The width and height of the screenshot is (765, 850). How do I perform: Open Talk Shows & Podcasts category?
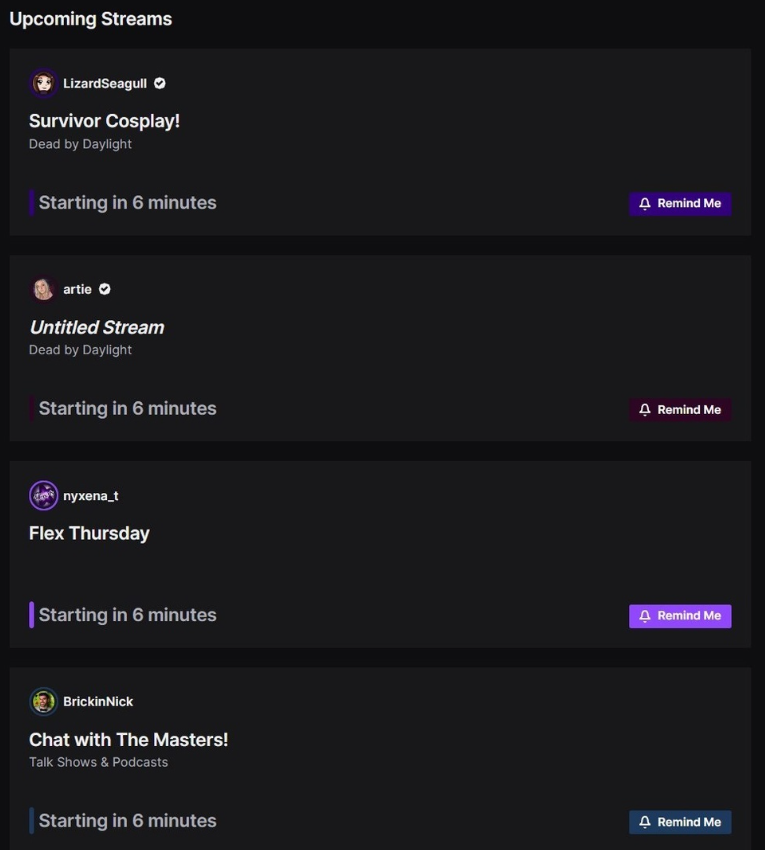tap(98, 762)
